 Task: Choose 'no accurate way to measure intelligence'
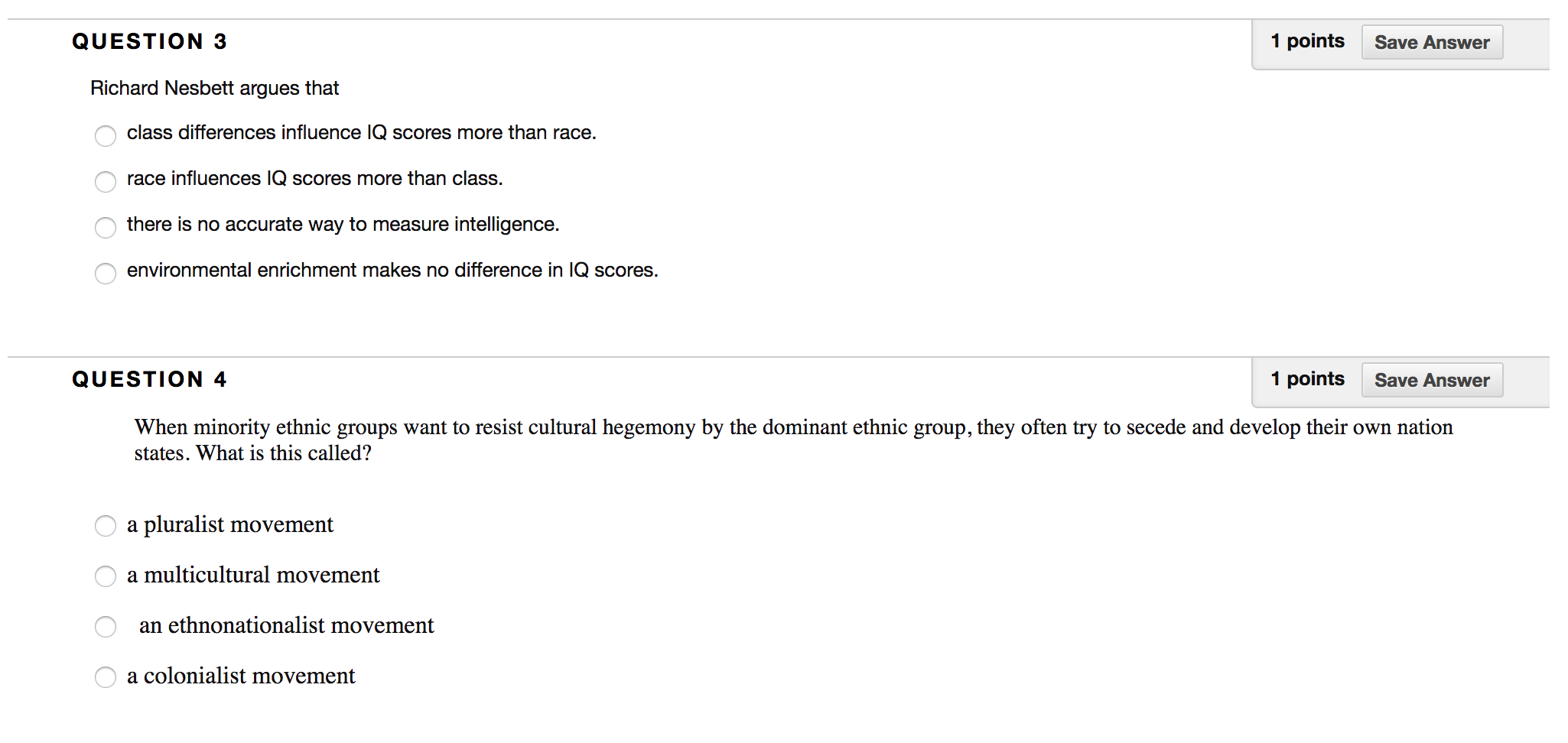click(x=106, y=228)
